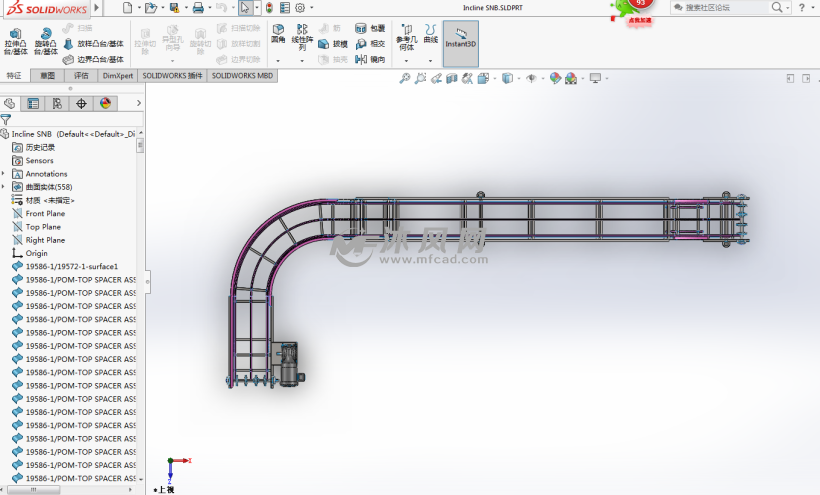Switch to the 评估 ribbon tab
820x495 pixels.
click(81, 76)
